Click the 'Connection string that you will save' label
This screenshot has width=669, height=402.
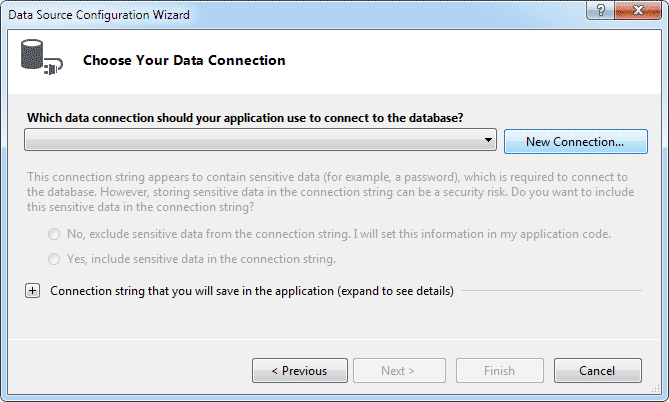tap(252, 291)
